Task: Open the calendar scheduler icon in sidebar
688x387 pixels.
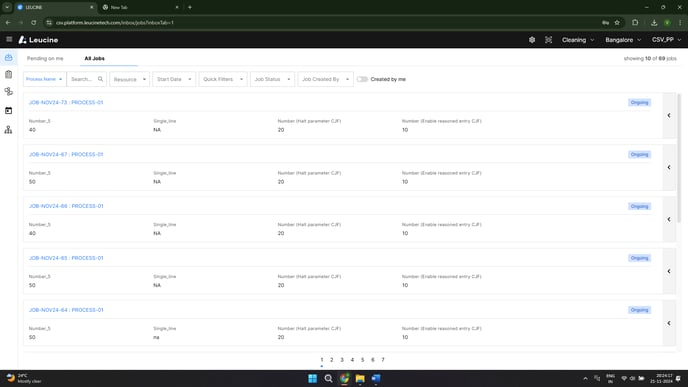Action: pyautogui.click(x=8, y=111)
